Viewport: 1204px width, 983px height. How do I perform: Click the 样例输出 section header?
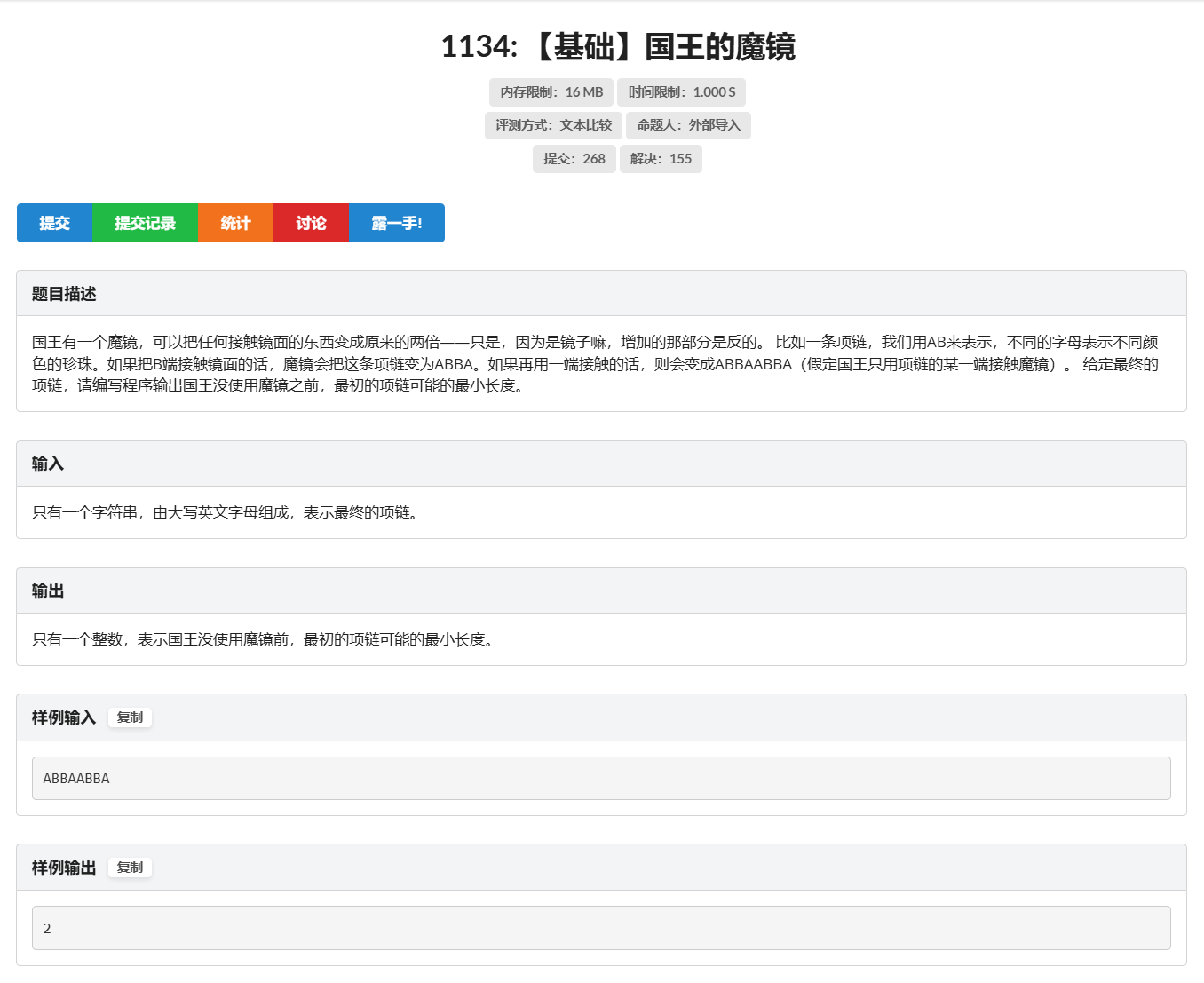63,868
